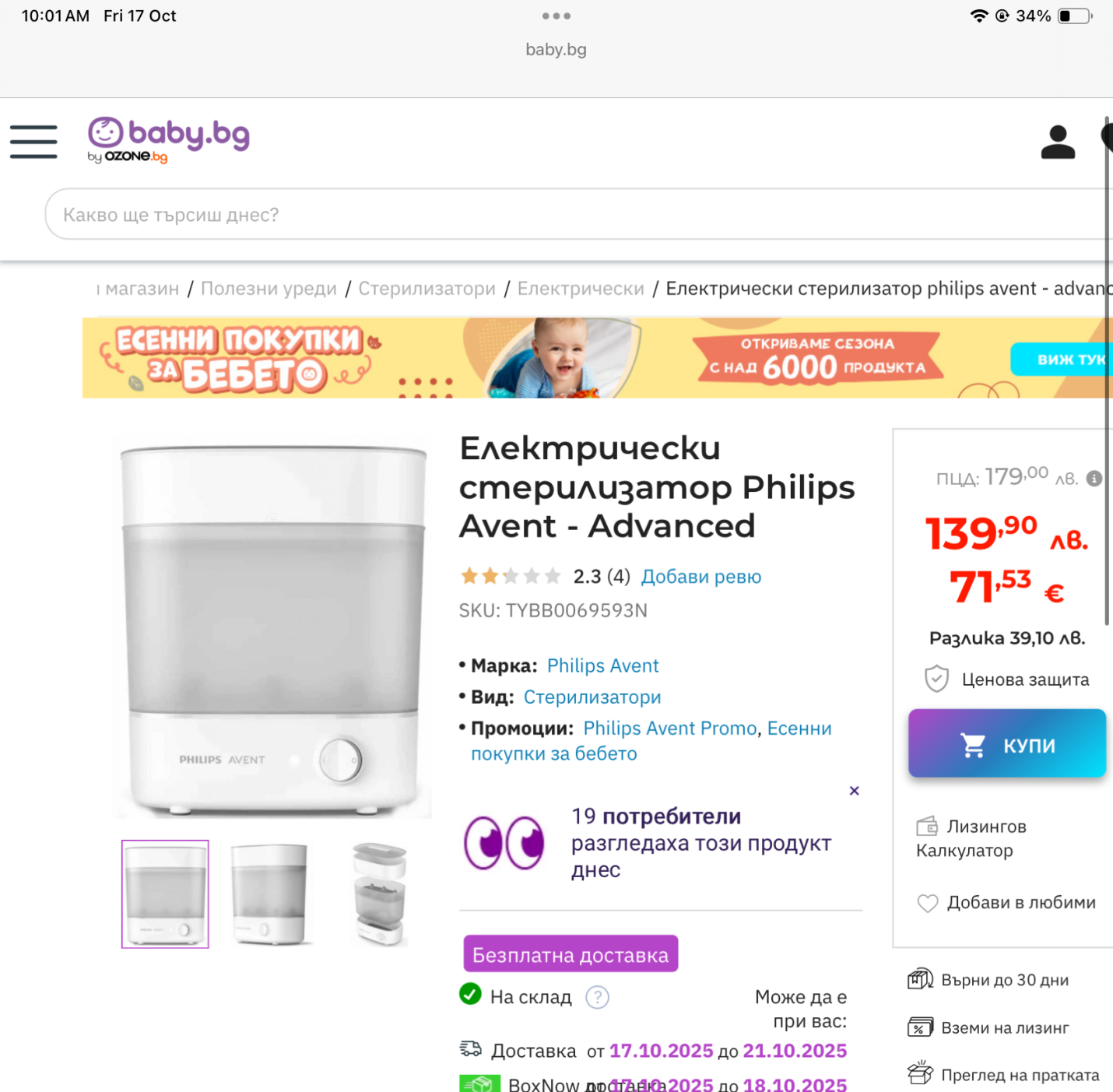Viewport: 1113px width, 1092px height.
Task: Open the Върни до 30 дни return info
Action: (x=988, y=980)
